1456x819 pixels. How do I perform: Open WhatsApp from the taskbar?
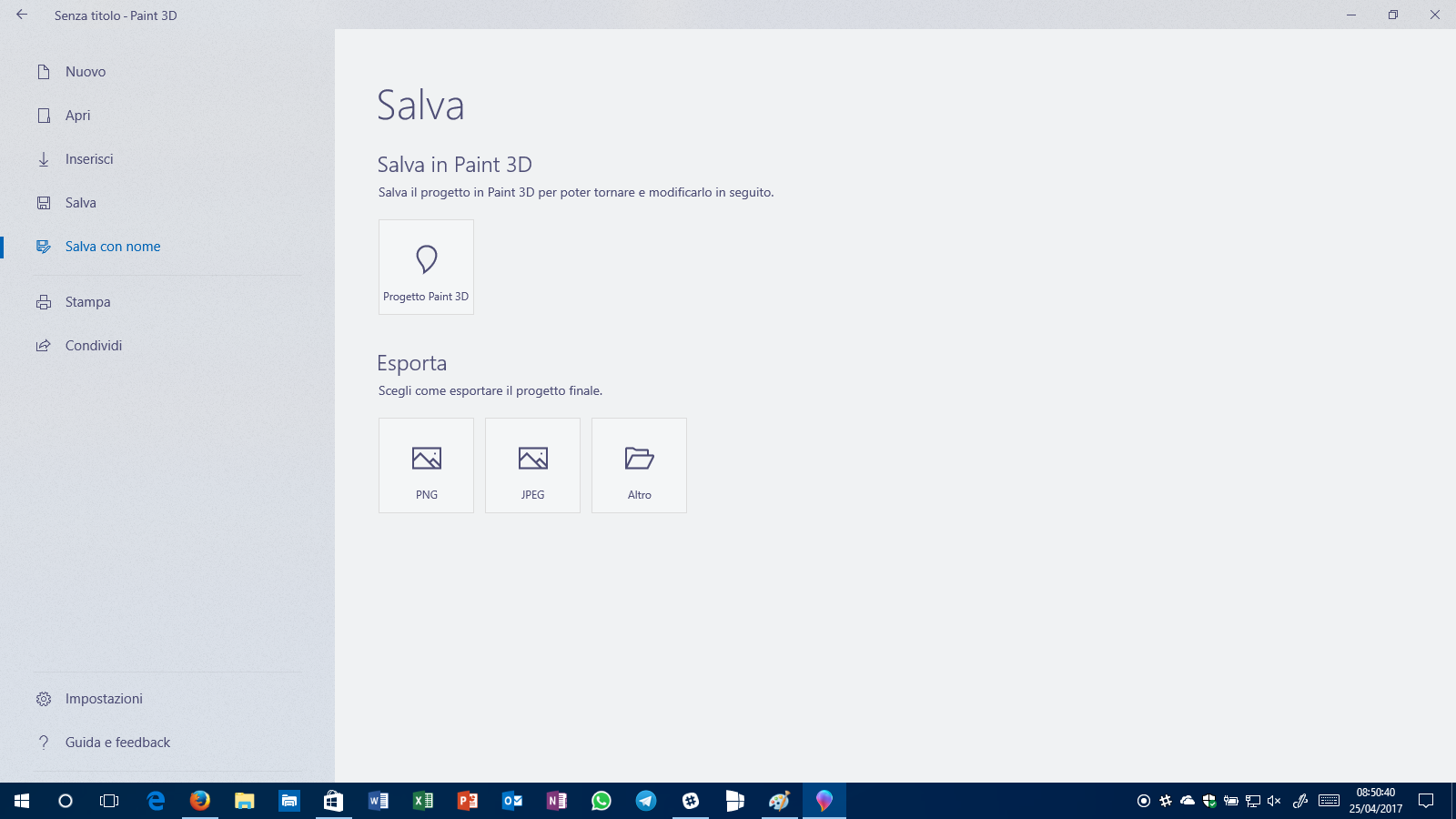click(x=602, y=801)
